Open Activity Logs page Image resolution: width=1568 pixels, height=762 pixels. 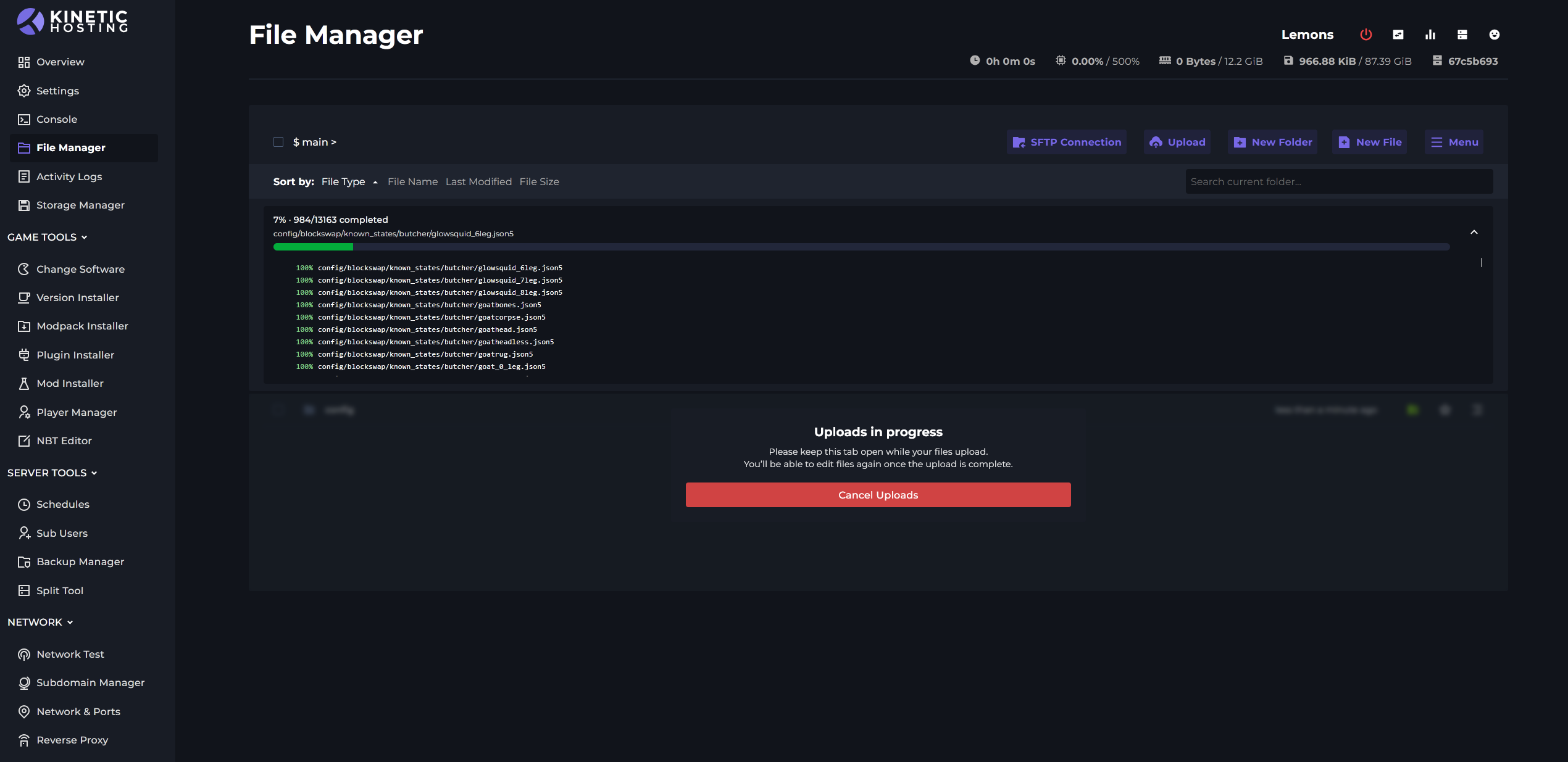coord(69,176)
